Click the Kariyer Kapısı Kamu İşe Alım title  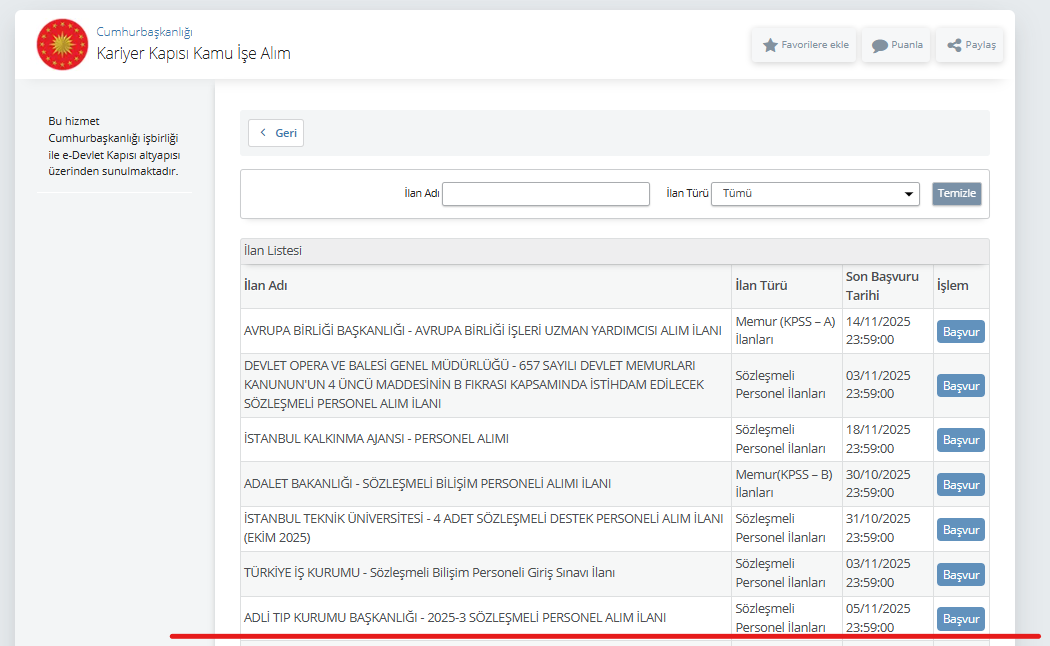point(193,54)
